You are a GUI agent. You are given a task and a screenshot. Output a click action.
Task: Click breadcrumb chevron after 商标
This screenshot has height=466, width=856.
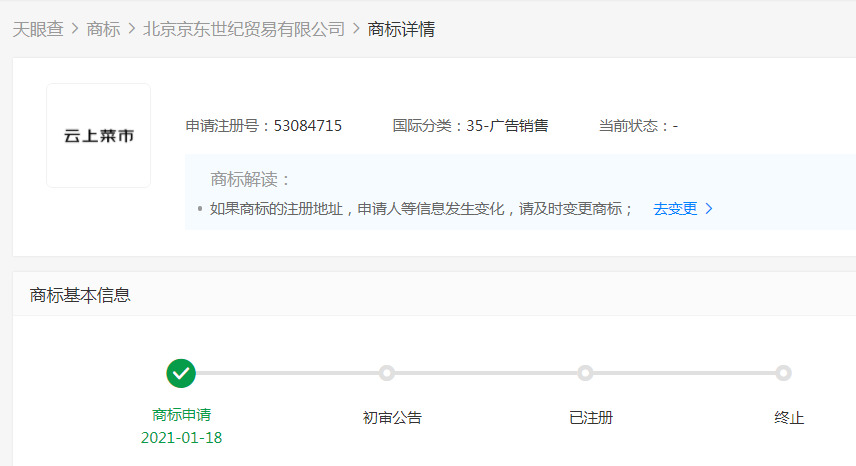pyautogui.click(x=132, y=29)
